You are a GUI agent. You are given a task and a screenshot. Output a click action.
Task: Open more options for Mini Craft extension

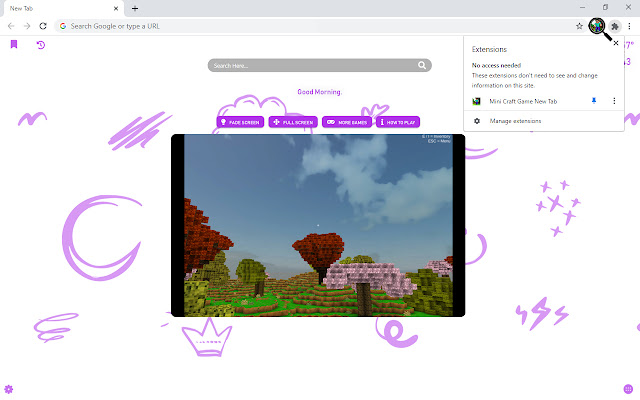(614, 101)
